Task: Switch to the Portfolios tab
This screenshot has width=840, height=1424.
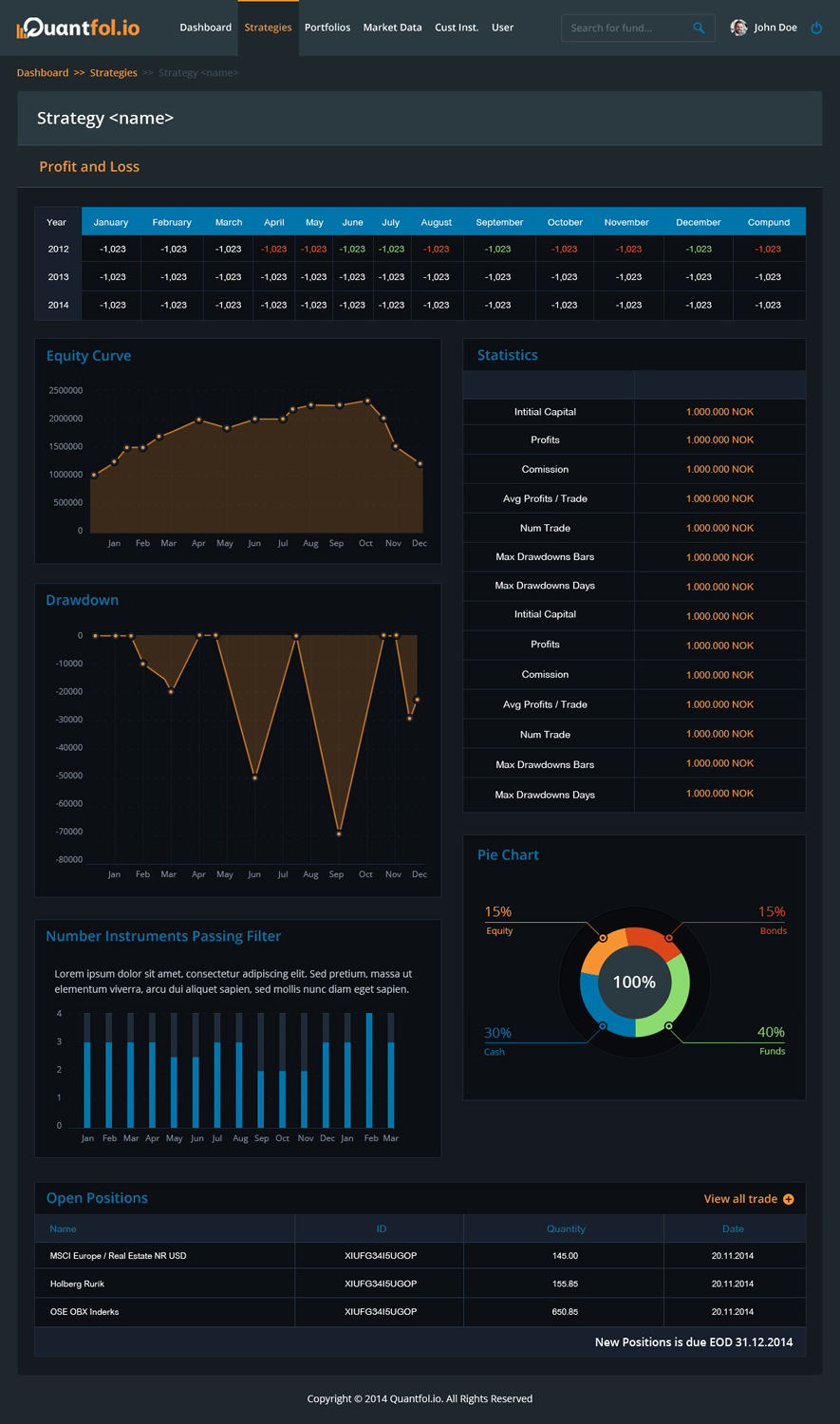Action: (327, 28)
